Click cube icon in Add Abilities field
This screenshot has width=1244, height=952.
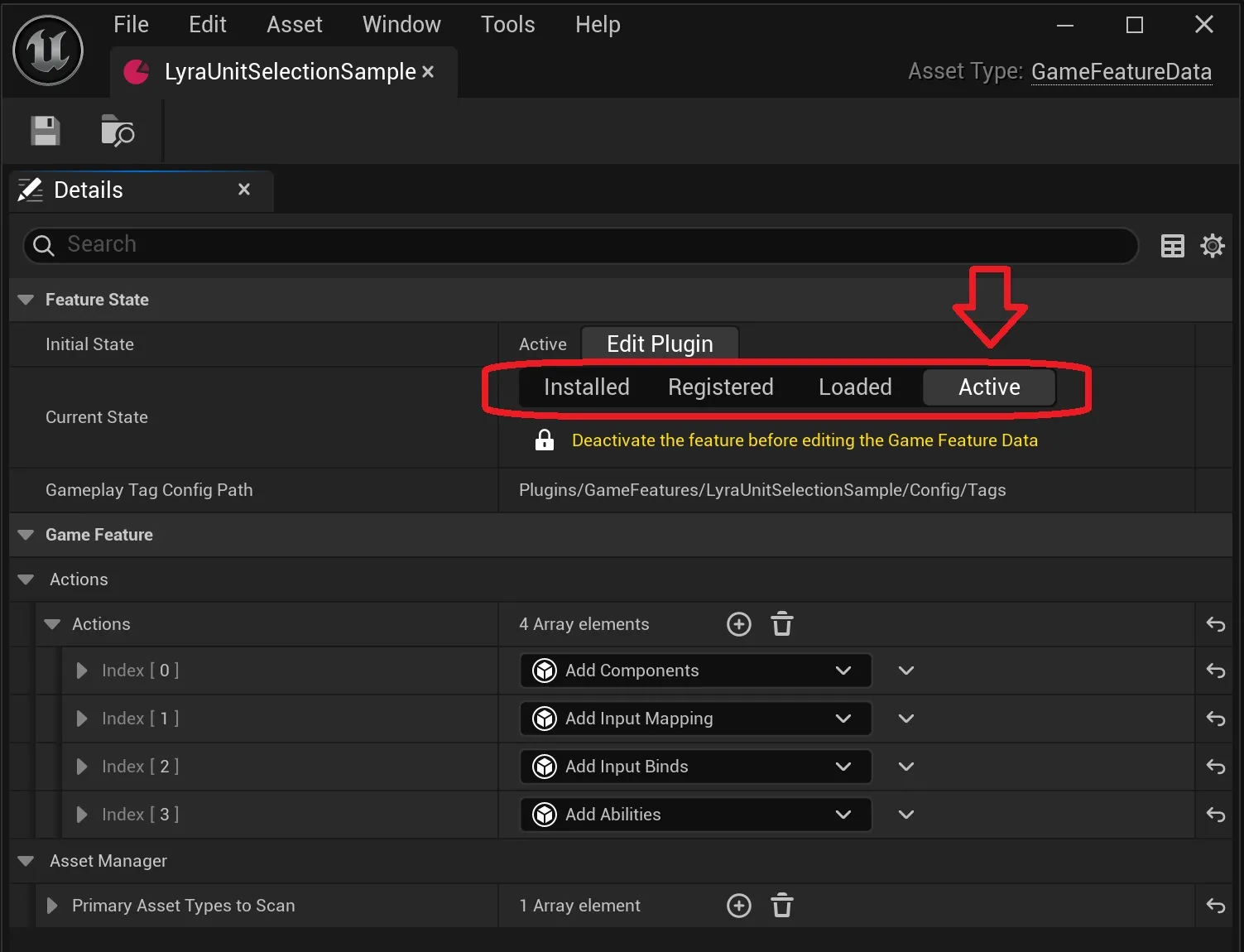click(545, 815)
